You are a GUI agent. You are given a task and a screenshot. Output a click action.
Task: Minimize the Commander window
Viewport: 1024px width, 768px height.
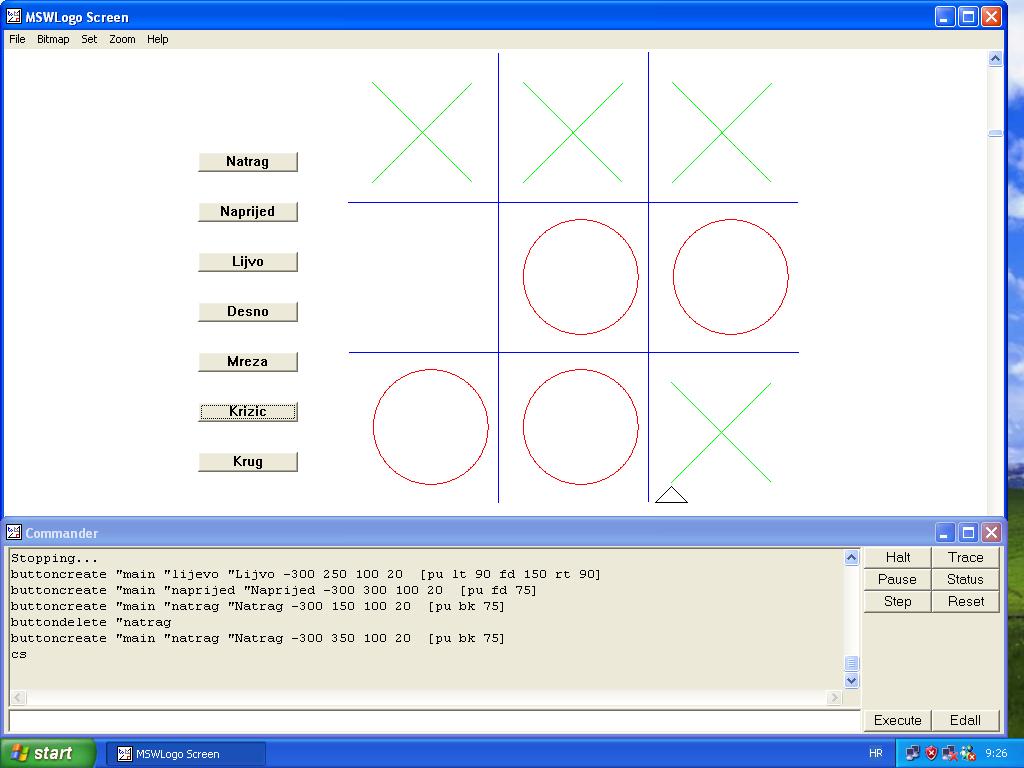point(944,533)
